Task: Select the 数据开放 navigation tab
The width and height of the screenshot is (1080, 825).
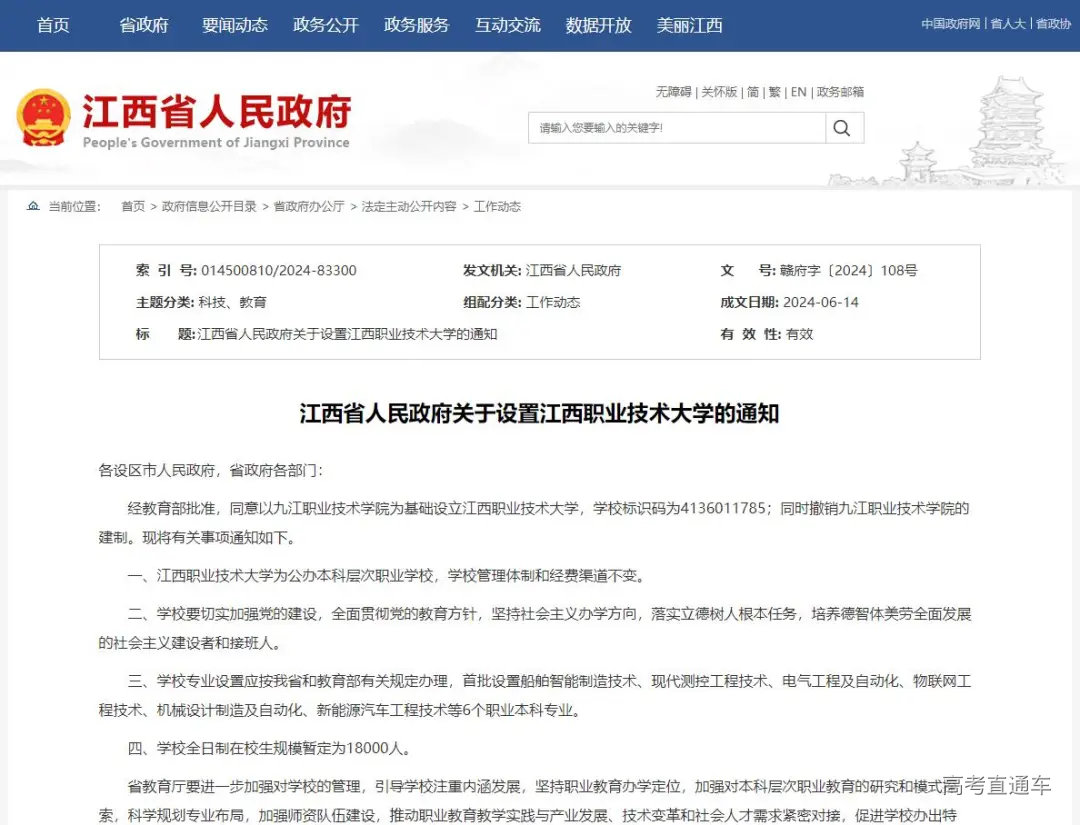Action: click(x=598, y=25)
